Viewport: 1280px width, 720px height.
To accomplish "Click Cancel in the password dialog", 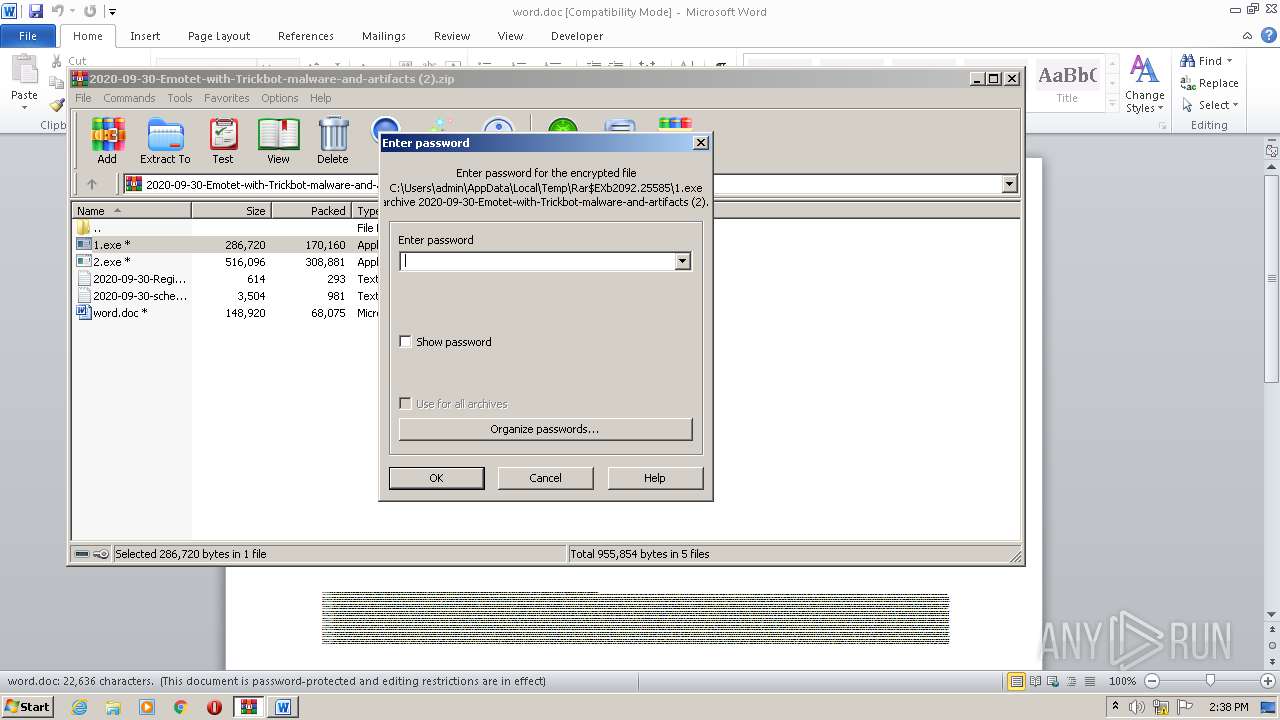I will (545, 478).
